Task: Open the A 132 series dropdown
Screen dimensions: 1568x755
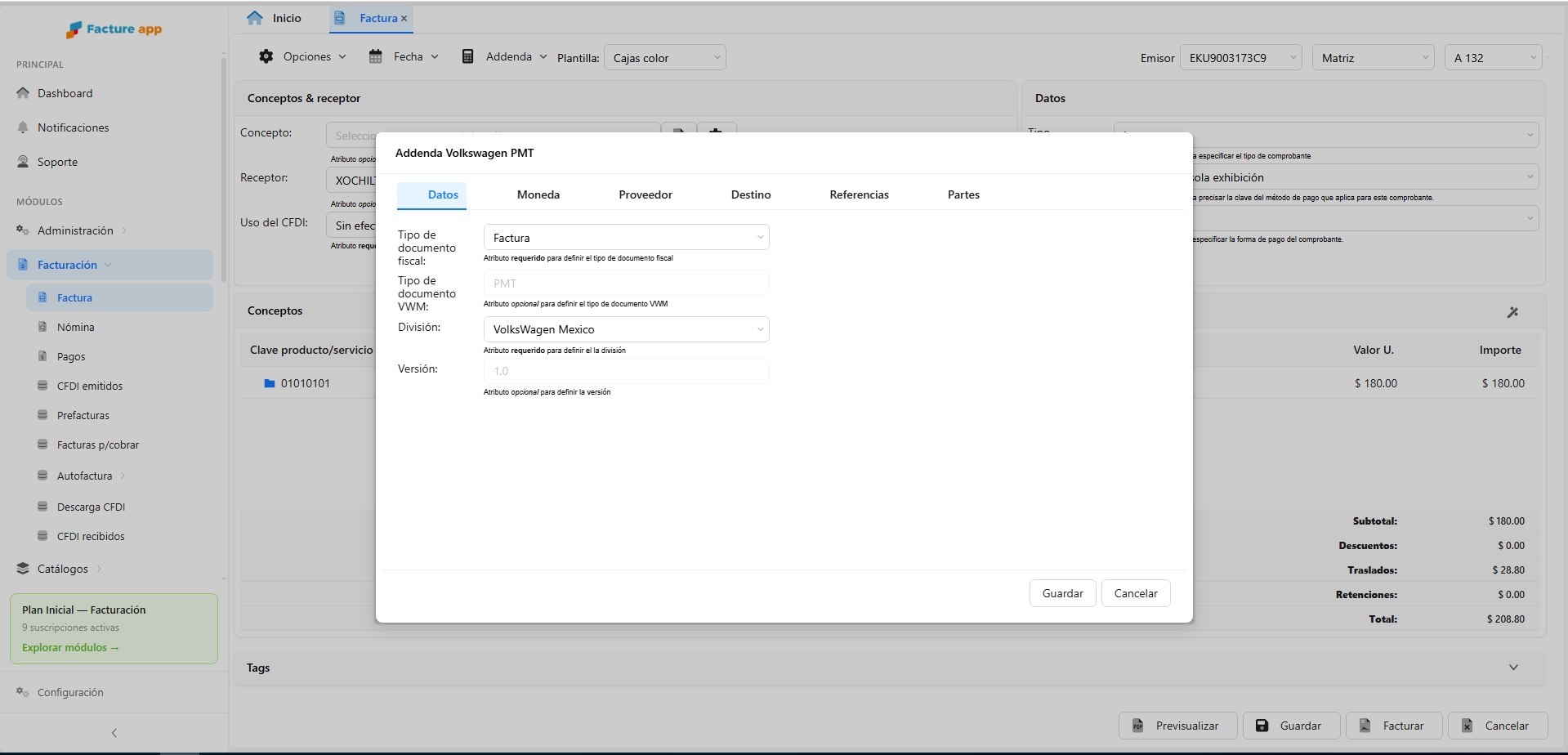Action: point(1494,57)
